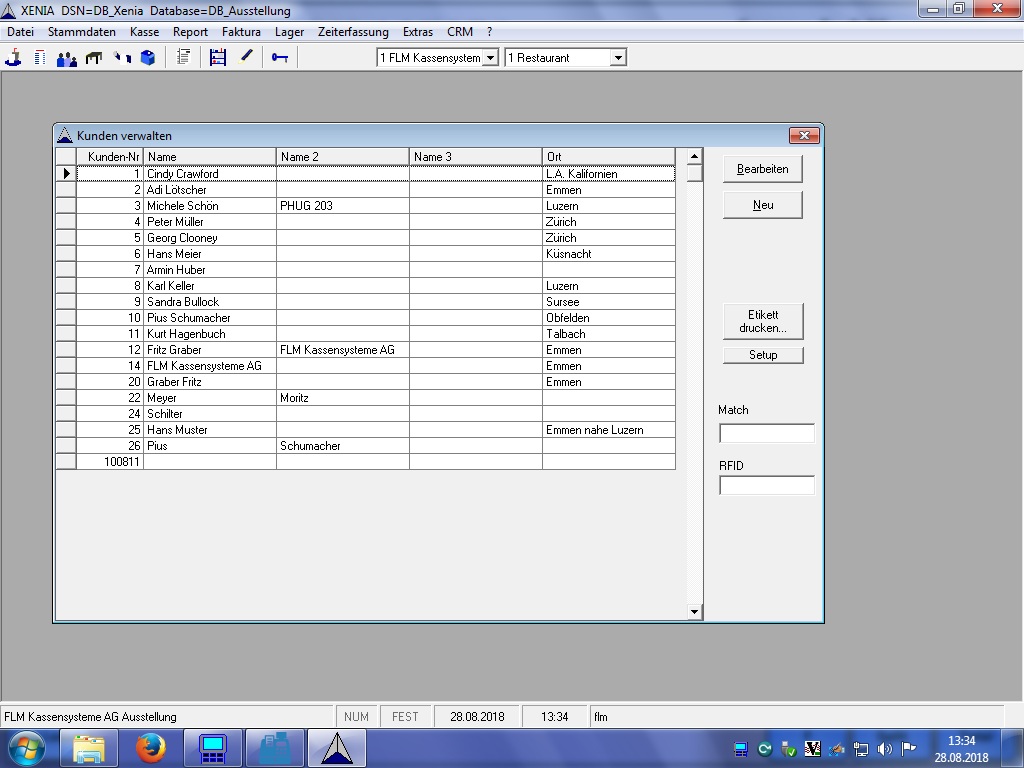Click the ship icon in toolbar
This screenshot has width=1024, height=768.
pyautogui.click(x=13, y=58)
